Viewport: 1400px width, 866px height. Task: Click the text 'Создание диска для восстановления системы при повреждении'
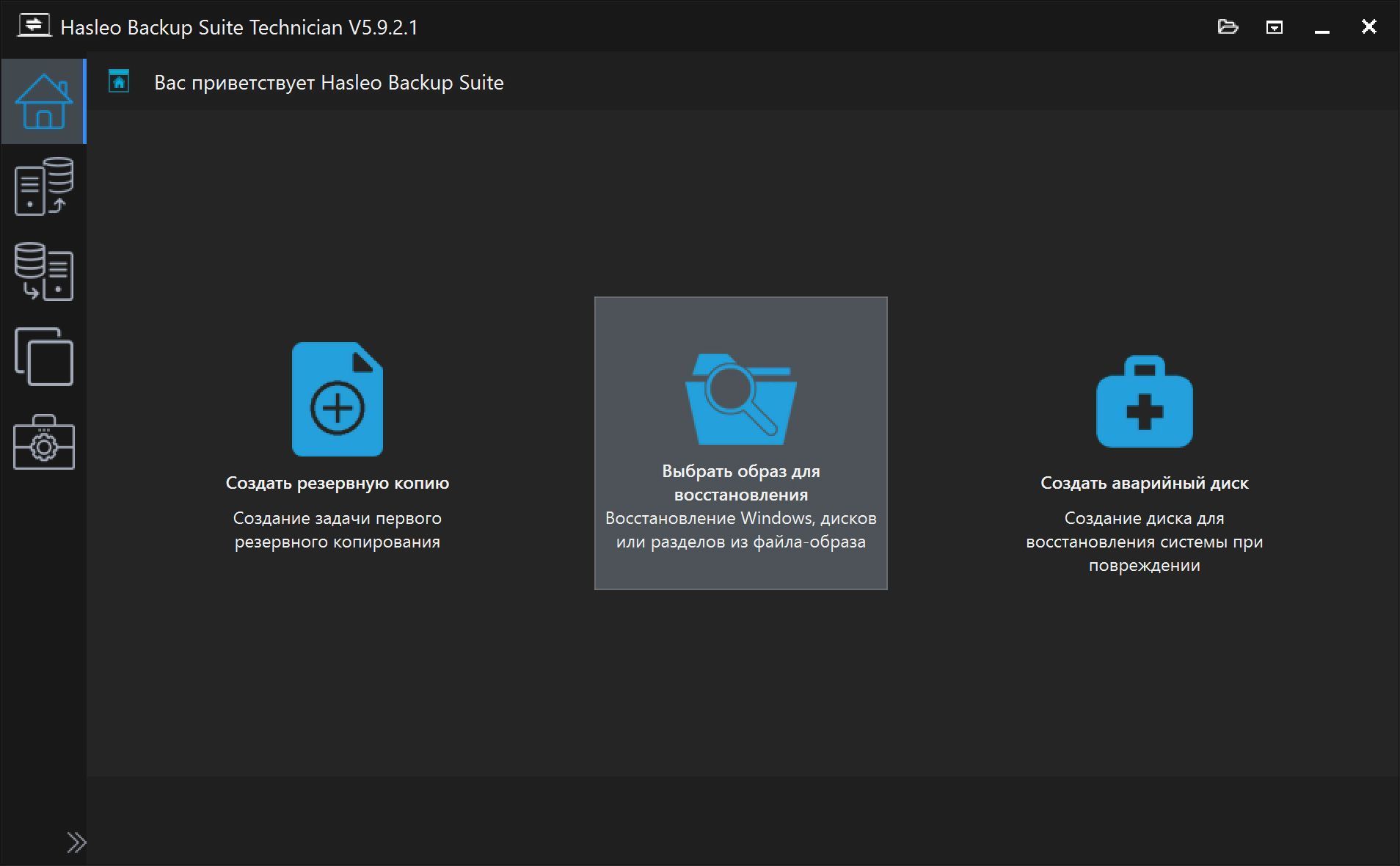[x=1145, y=542]
